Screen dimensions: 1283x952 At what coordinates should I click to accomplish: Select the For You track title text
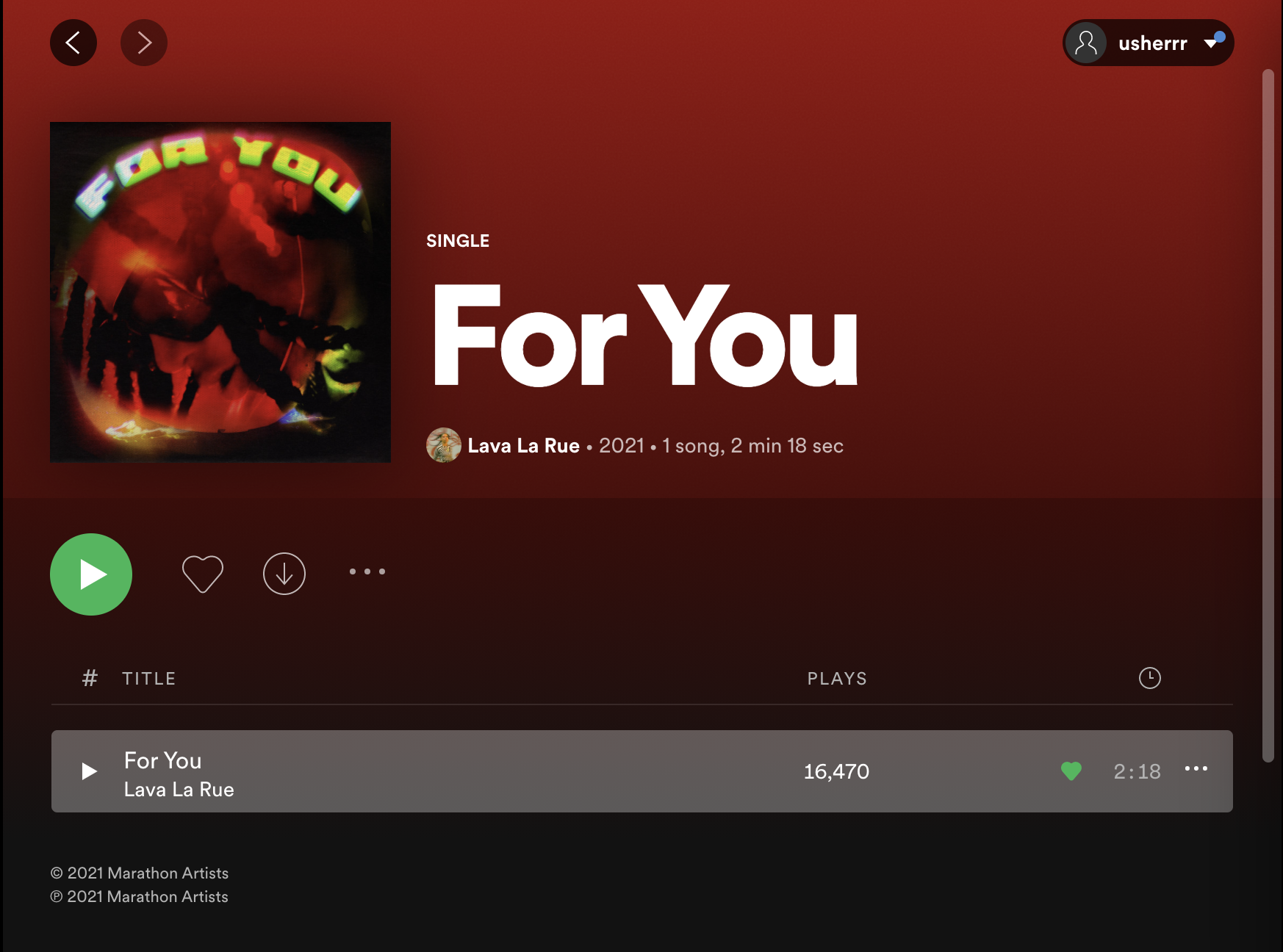[163, 760]
